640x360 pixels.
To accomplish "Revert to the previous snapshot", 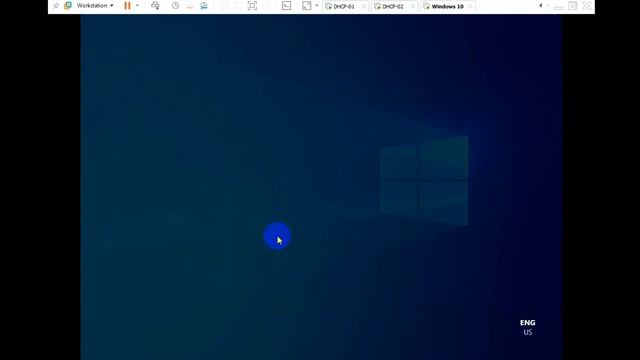I will (x=189, y=6).
